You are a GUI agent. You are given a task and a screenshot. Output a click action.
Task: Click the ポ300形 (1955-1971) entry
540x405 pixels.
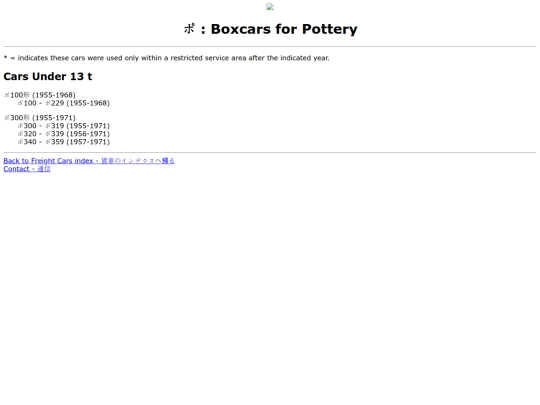tap(40, 118)
